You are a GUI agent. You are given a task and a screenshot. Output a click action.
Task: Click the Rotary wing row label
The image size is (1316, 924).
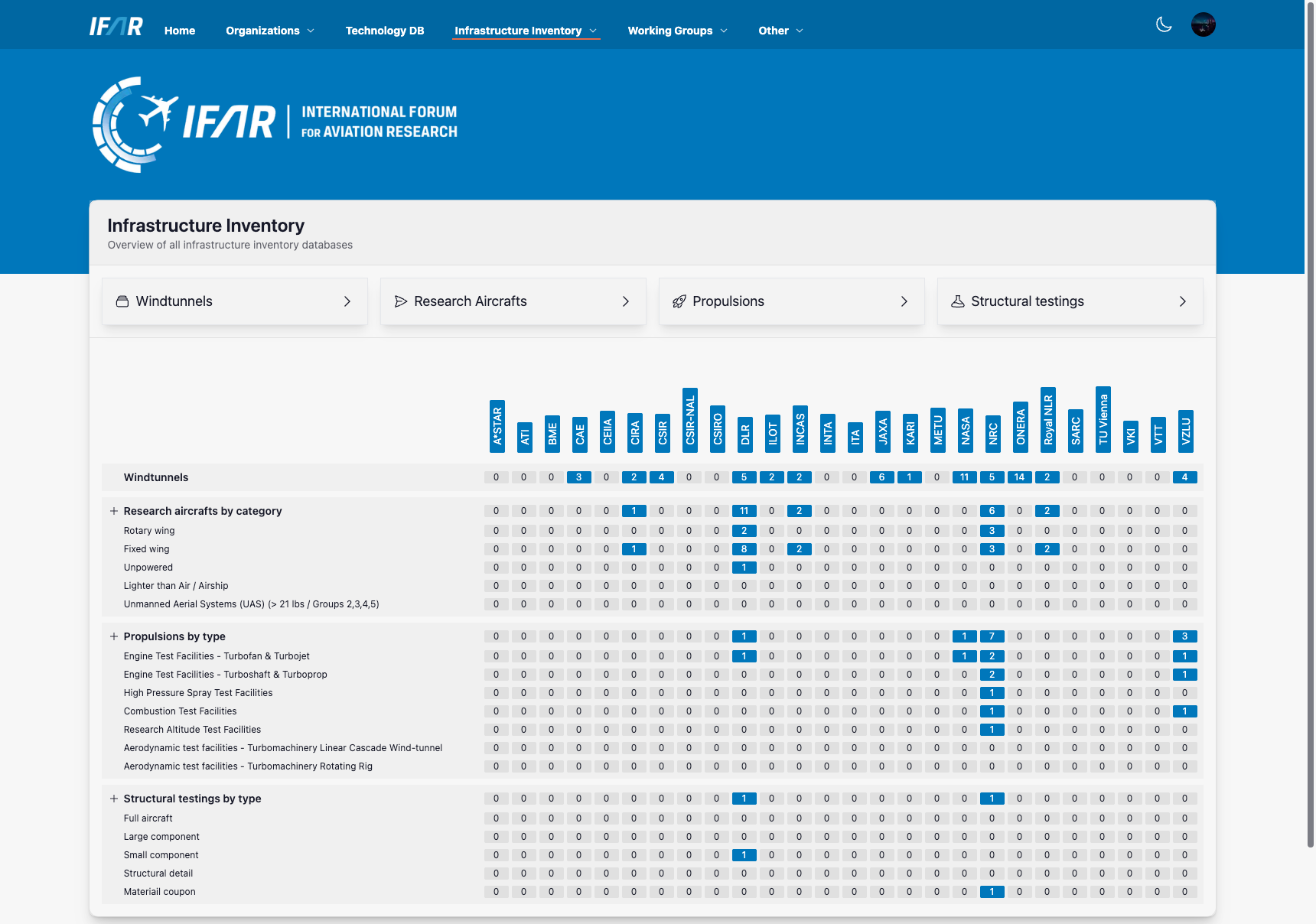(x=149, y=531)
